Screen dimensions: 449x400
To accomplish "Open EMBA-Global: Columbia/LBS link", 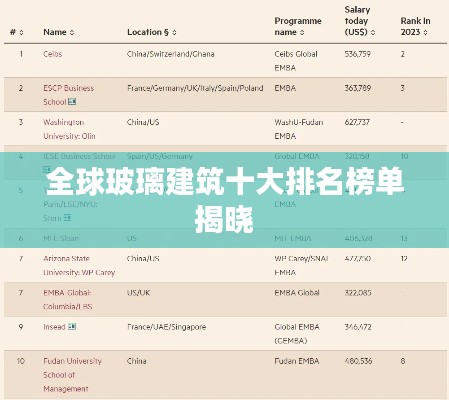I will tap(67, 299).
